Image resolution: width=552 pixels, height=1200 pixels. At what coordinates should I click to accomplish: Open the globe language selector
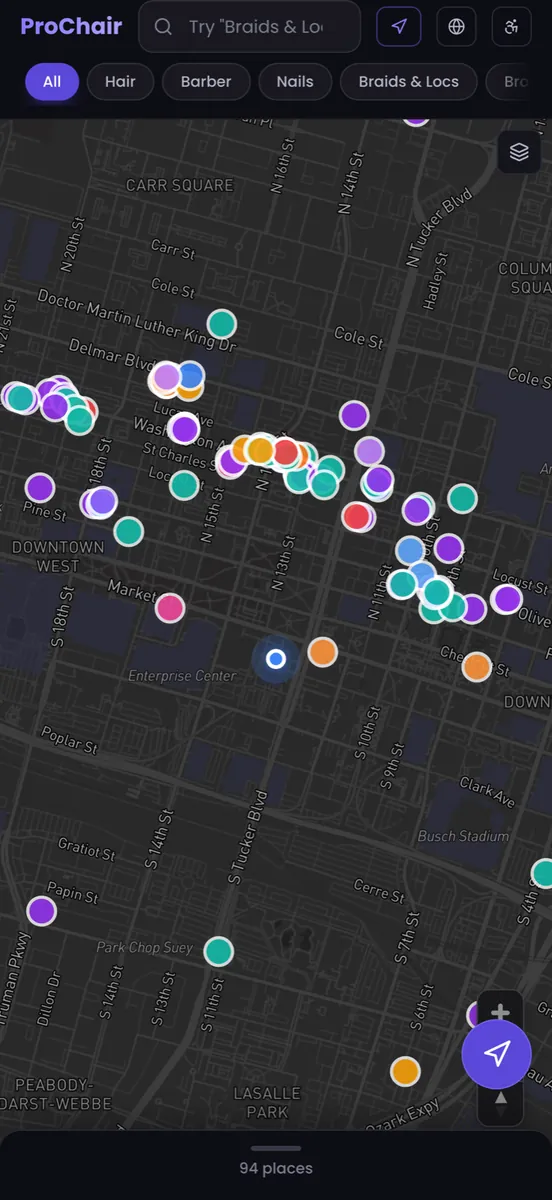click(456, 26)
